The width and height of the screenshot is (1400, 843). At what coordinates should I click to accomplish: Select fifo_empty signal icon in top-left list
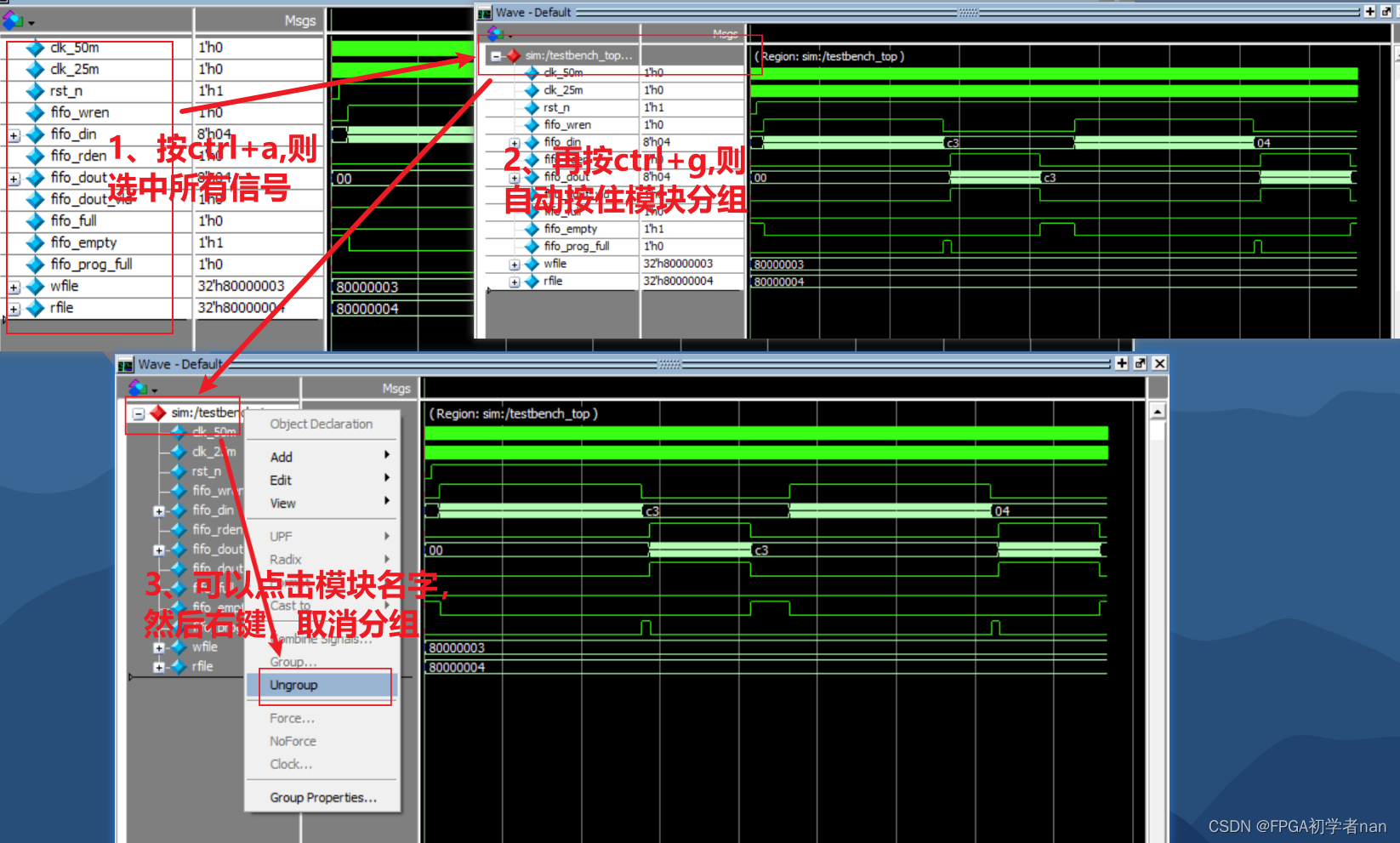pyautogui.click(x=35, y=242)
